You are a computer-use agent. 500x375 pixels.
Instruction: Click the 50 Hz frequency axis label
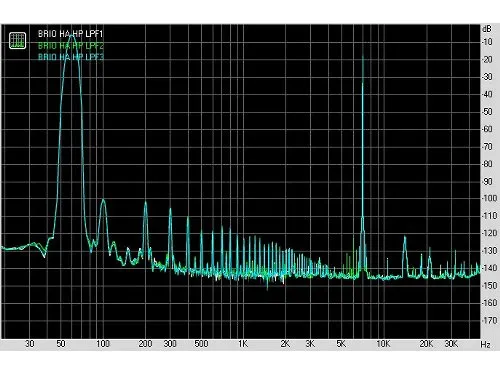(x=61, y=344)
